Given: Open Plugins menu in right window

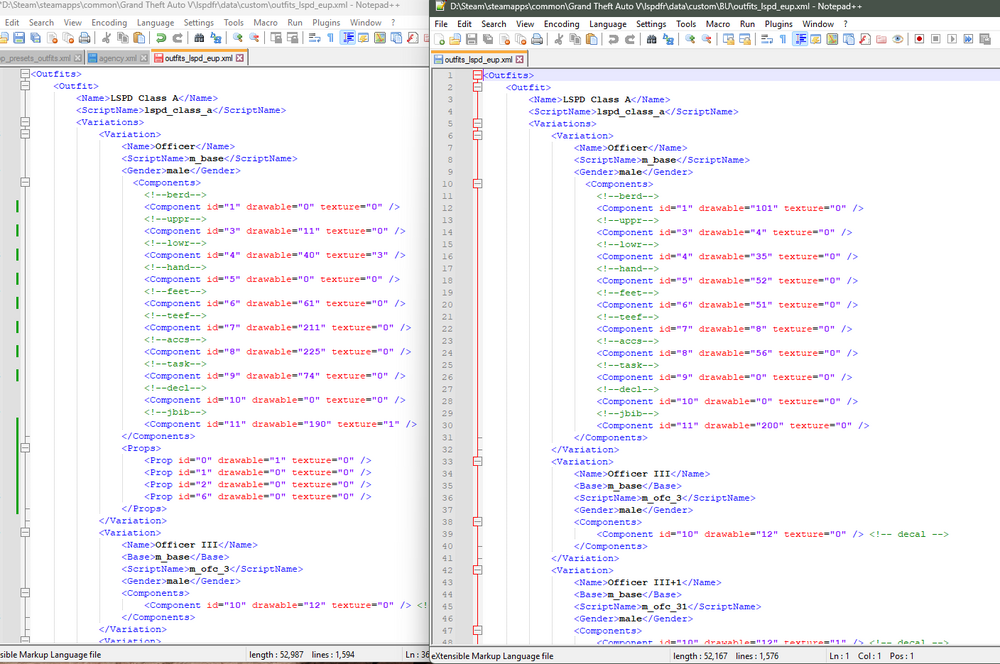Looking at the screenshot, I should [778, 24].
